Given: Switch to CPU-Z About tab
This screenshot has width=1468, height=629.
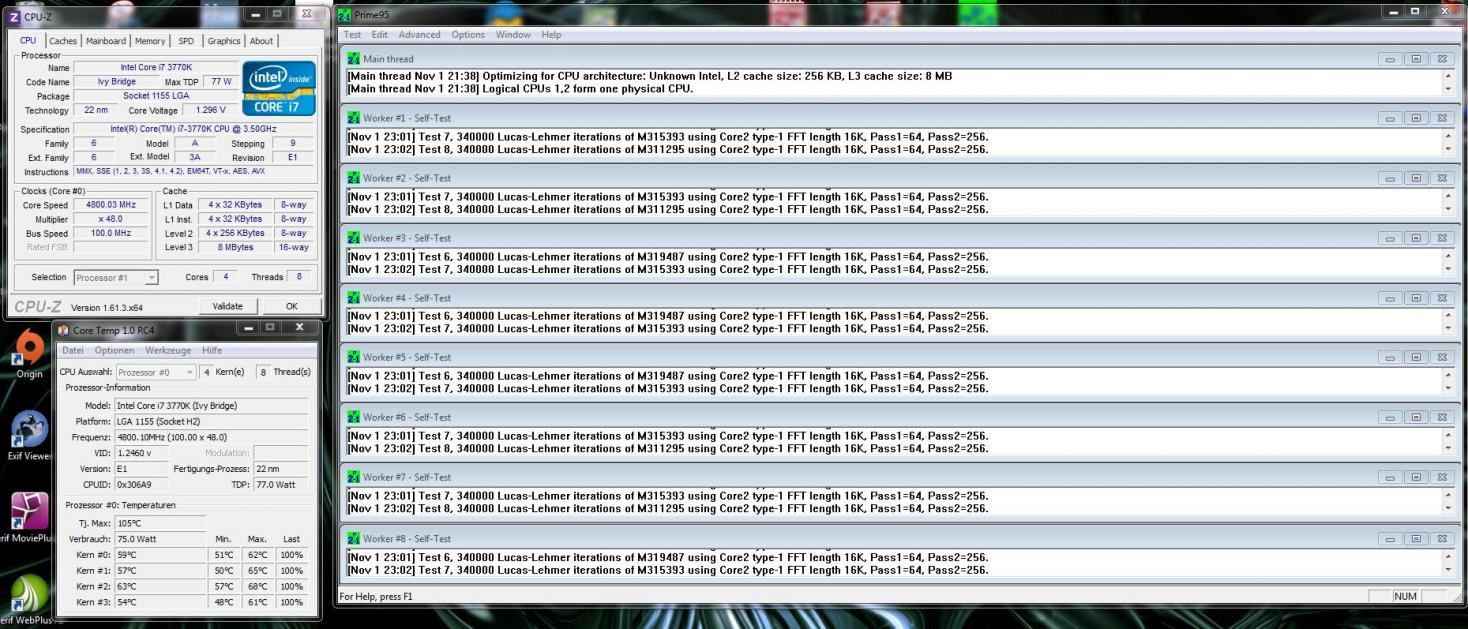Looking at the screenshot, I should [x=262, y=41].
